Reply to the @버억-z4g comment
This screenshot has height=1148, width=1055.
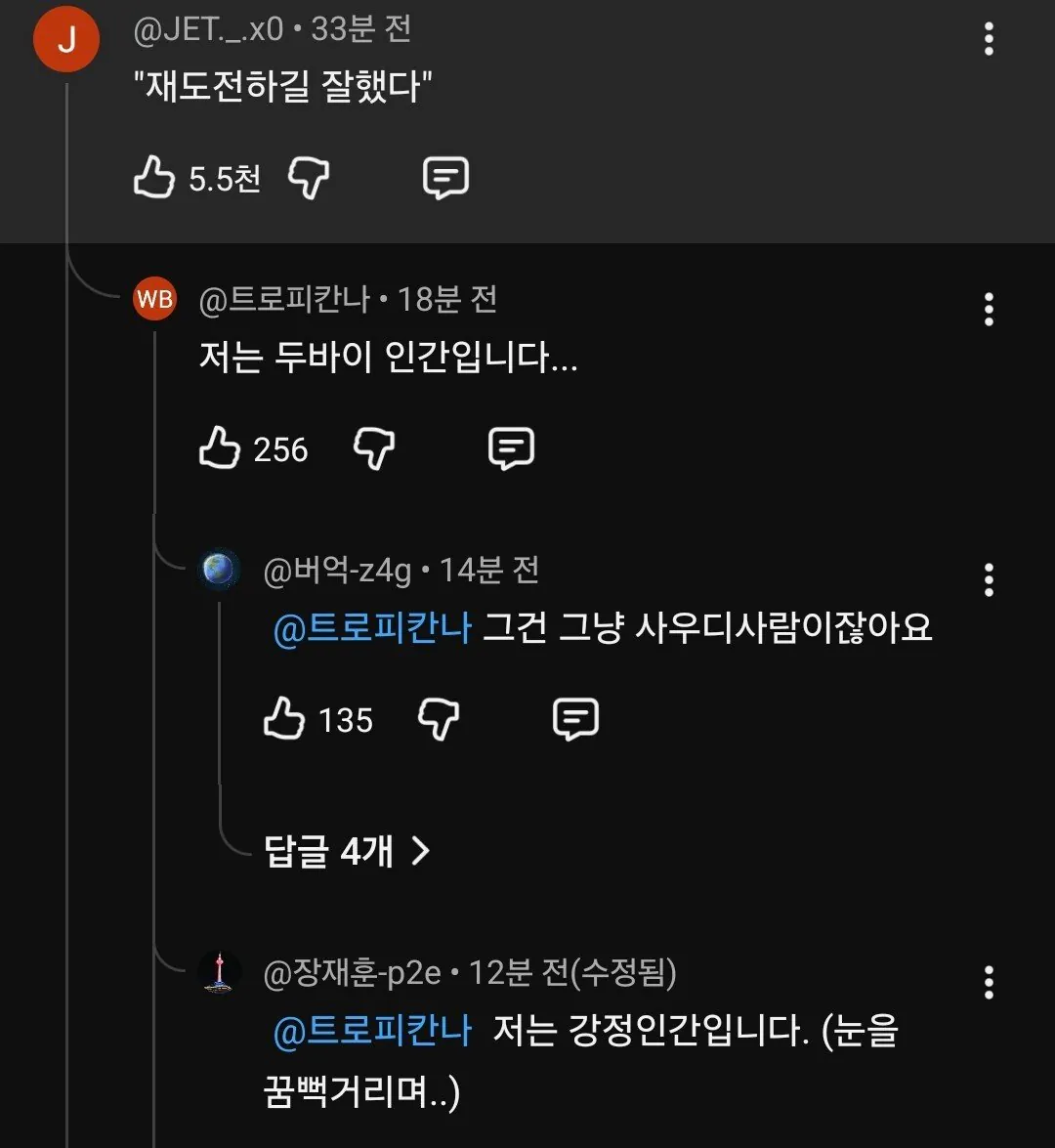pos(575,720)
